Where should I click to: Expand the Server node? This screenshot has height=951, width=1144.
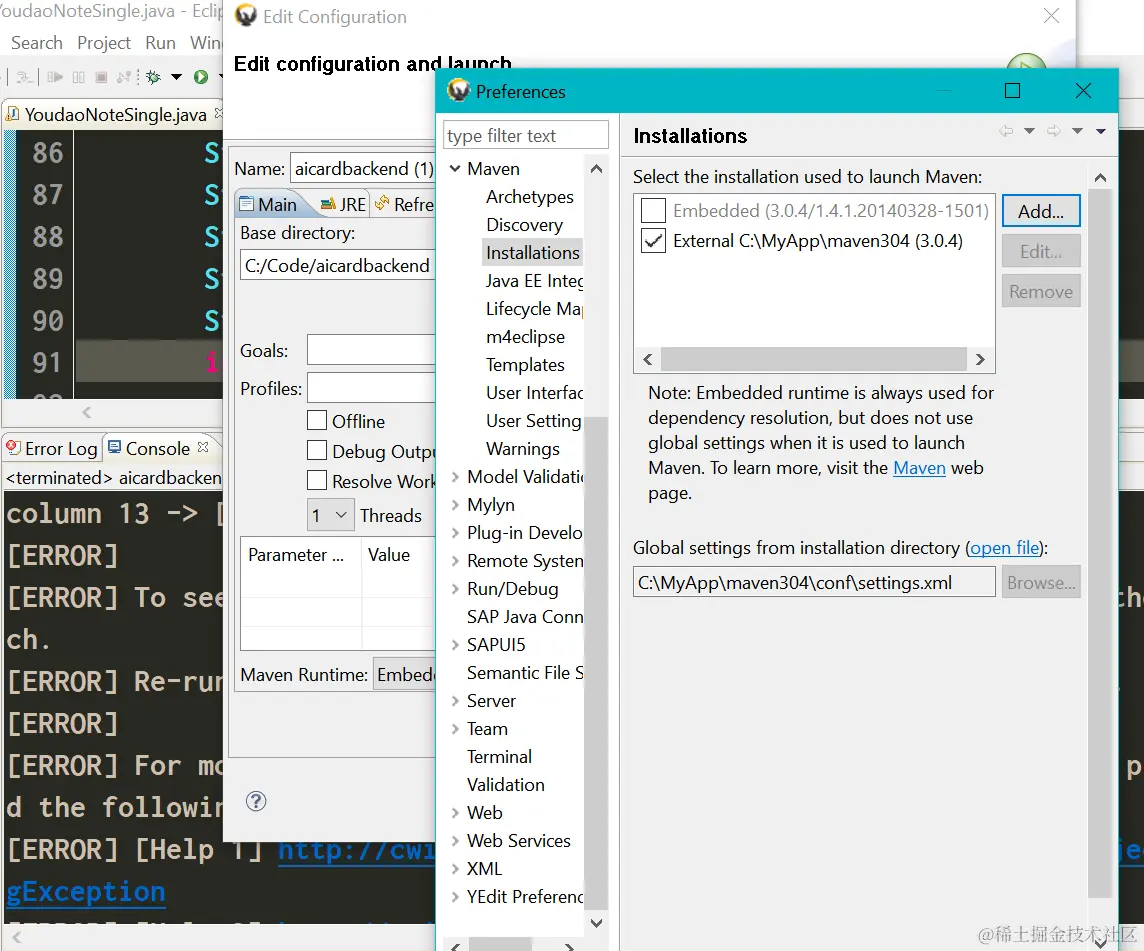click(x=455, y=701)
